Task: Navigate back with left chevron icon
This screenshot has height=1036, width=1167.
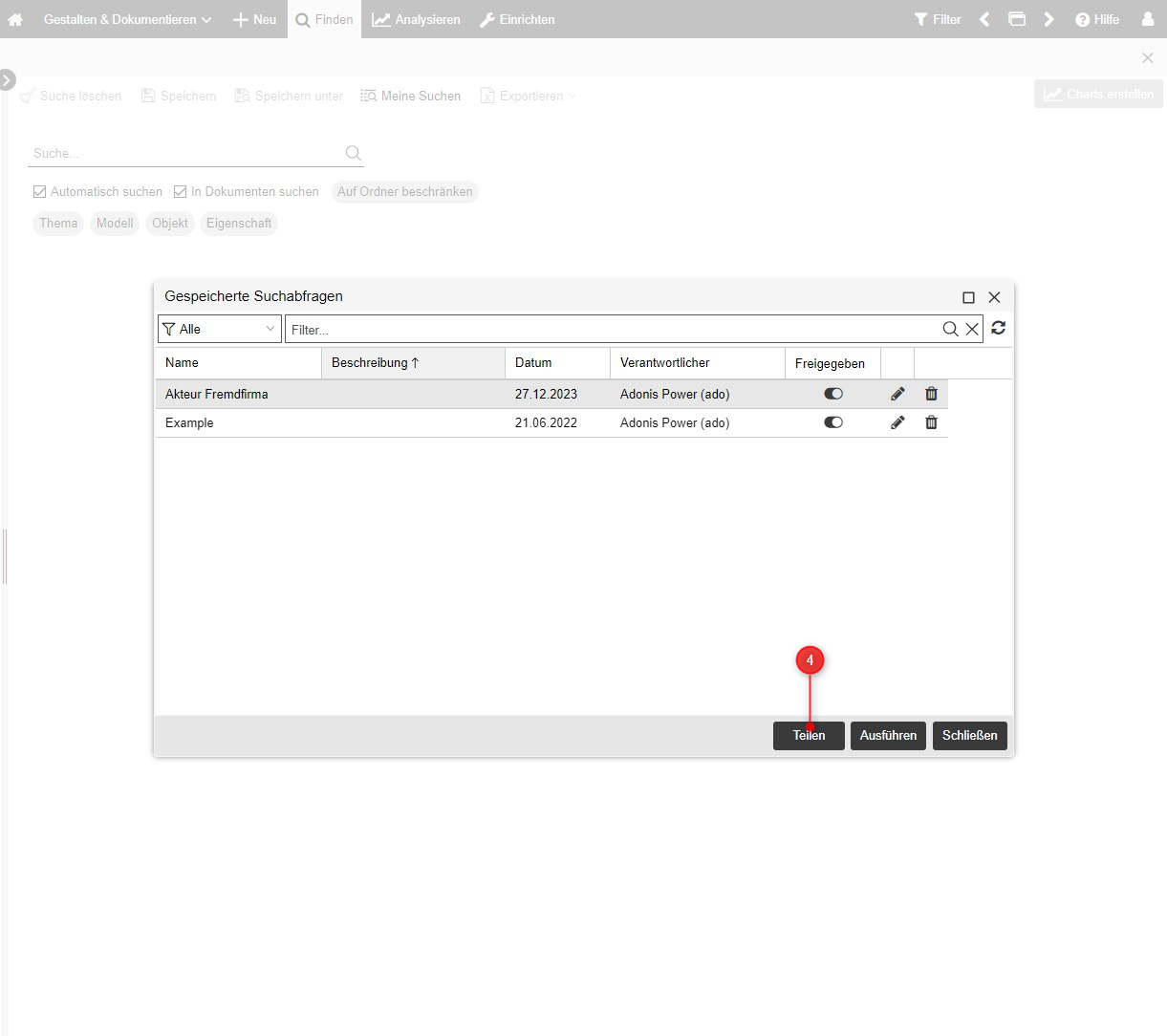Action: tap(984, 19)
